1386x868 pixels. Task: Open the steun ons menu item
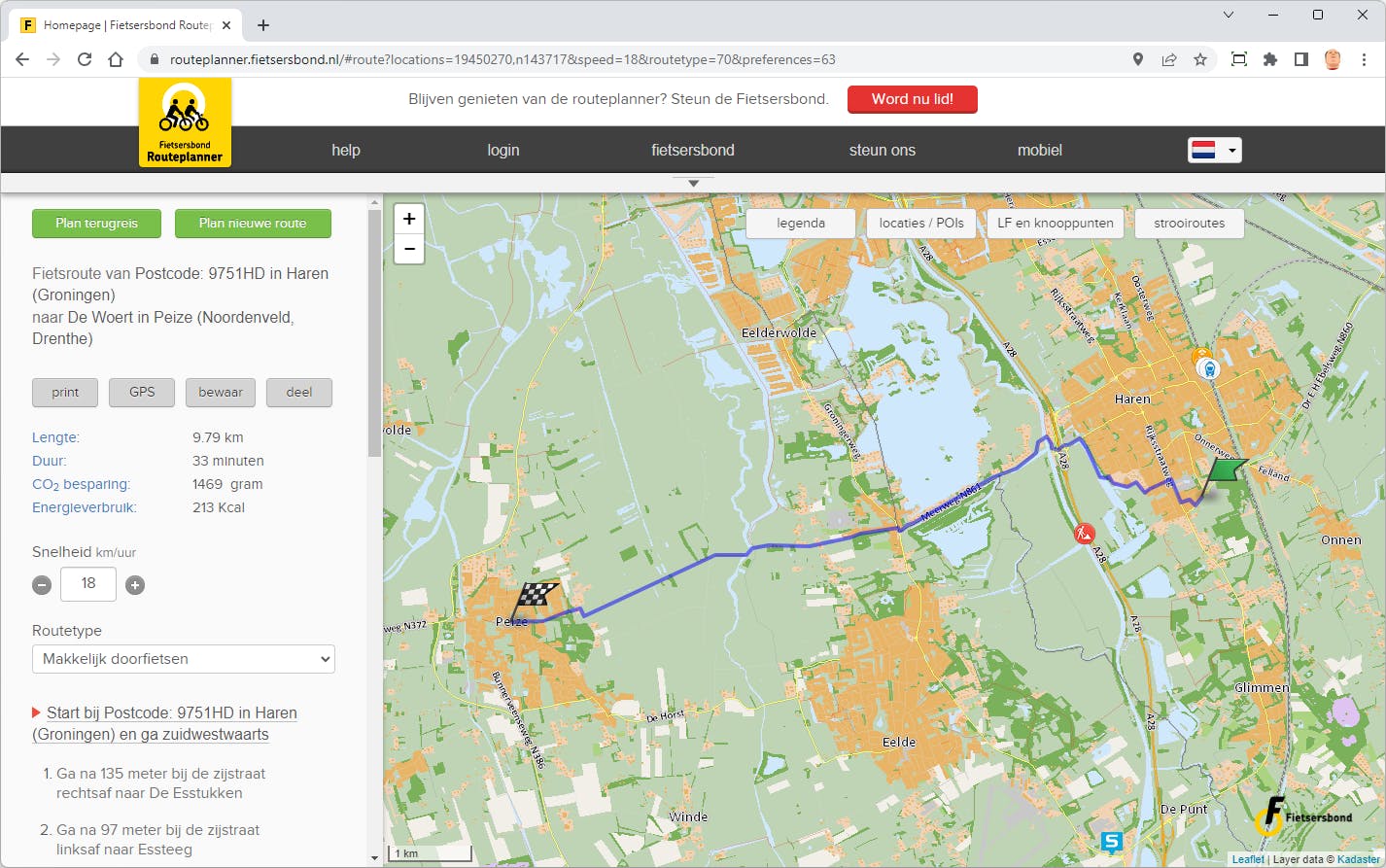pyautogui.click(x=883, y=150)
